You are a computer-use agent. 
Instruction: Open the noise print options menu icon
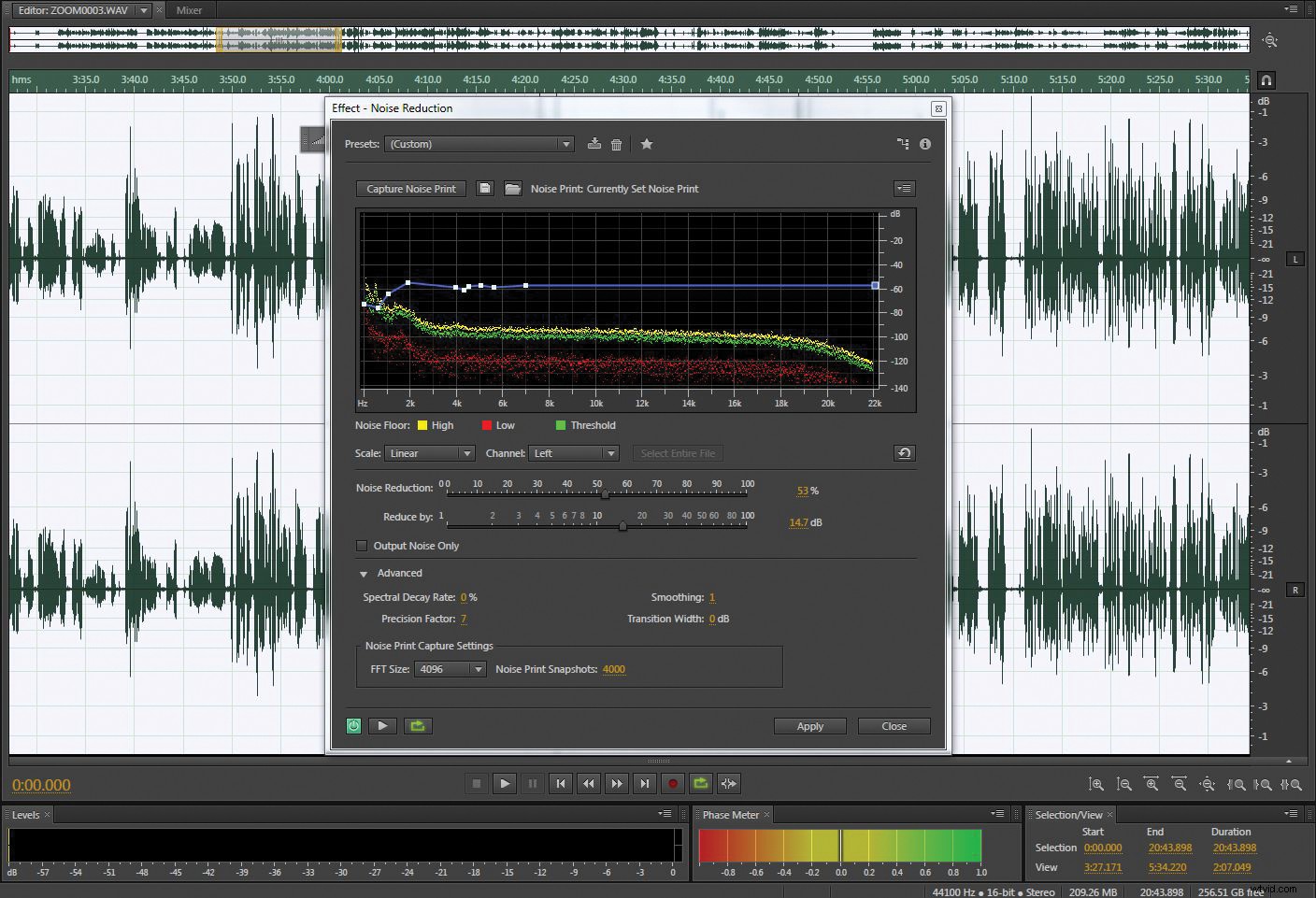903,188
